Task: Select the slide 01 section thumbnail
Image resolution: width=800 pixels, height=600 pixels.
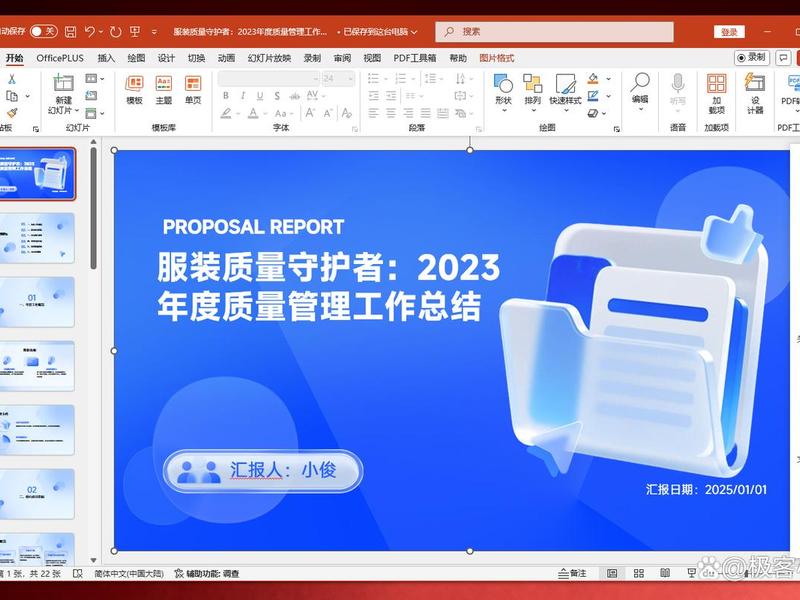Action: pyautogui.click(x=37, y=302)
